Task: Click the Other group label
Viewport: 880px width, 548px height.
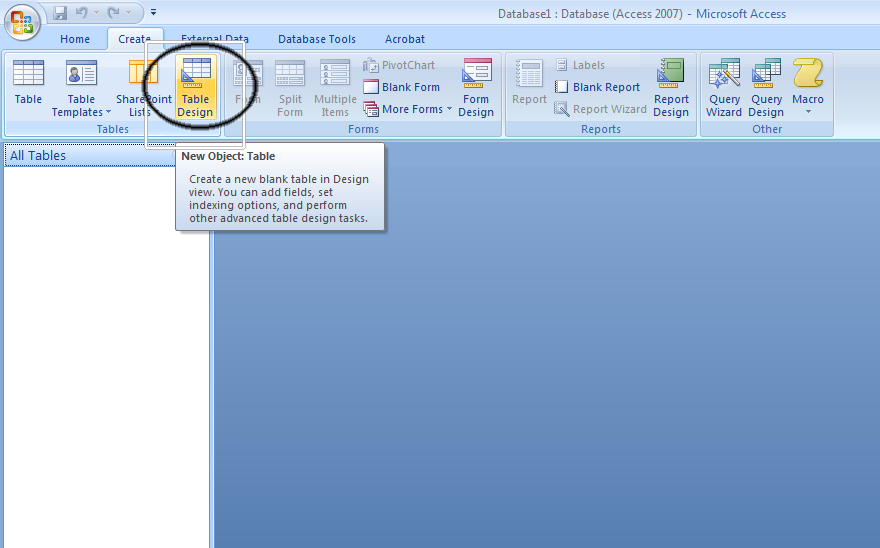Action: (x=767, y=129)
